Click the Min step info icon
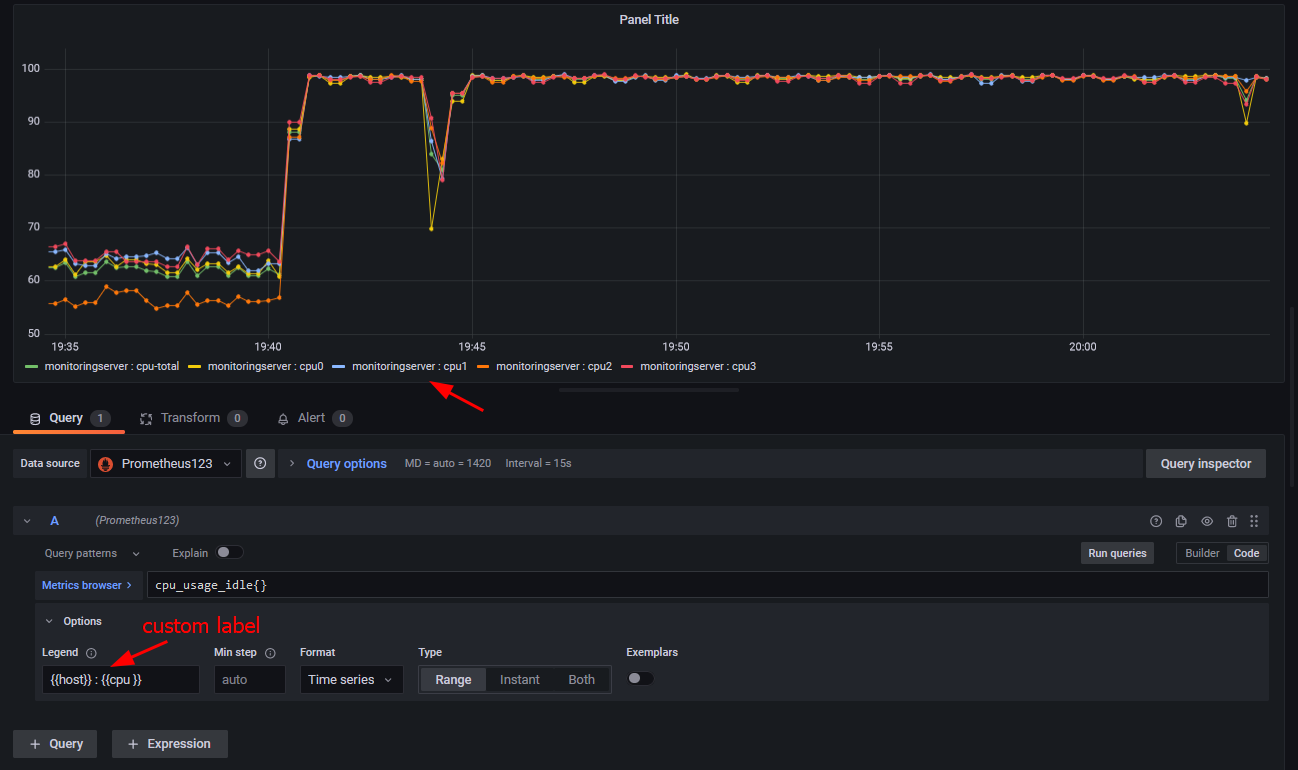 (x=269, y=653)
